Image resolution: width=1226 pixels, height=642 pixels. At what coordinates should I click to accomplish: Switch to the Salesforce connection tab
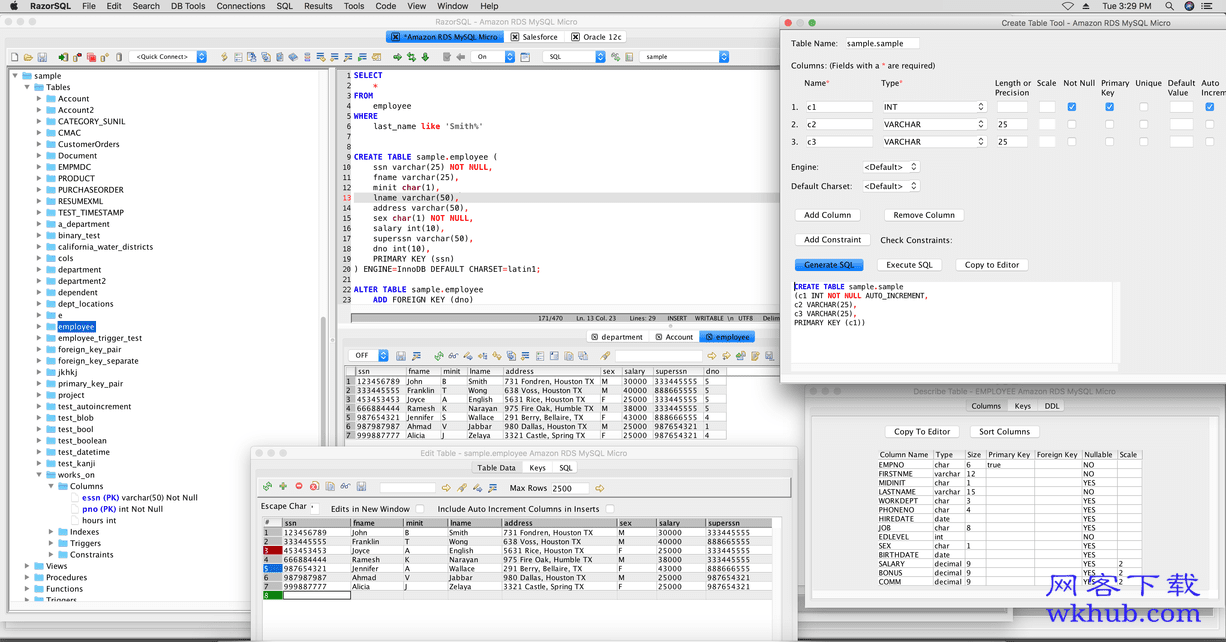coord(535,37)
